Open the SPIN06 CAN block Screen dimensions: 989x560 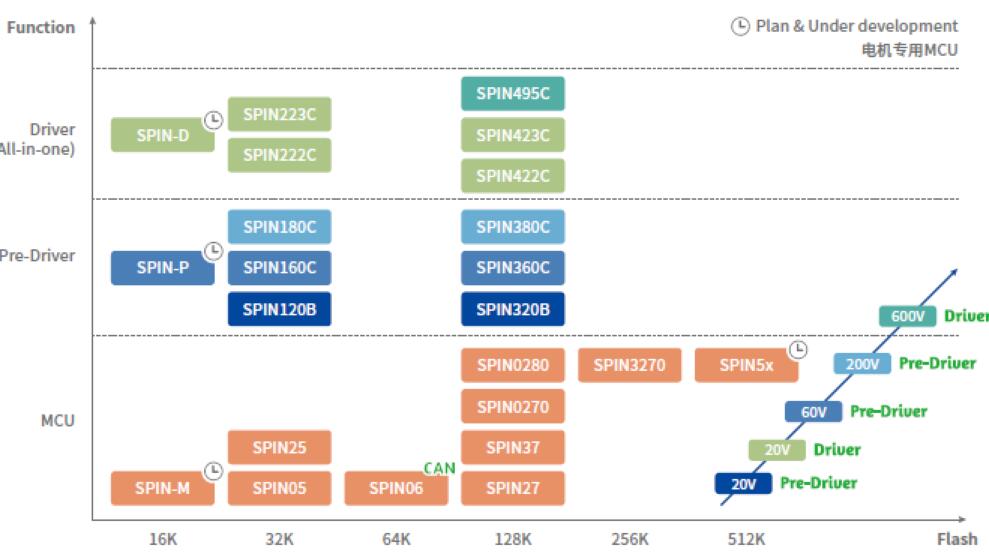click(396, 488)
